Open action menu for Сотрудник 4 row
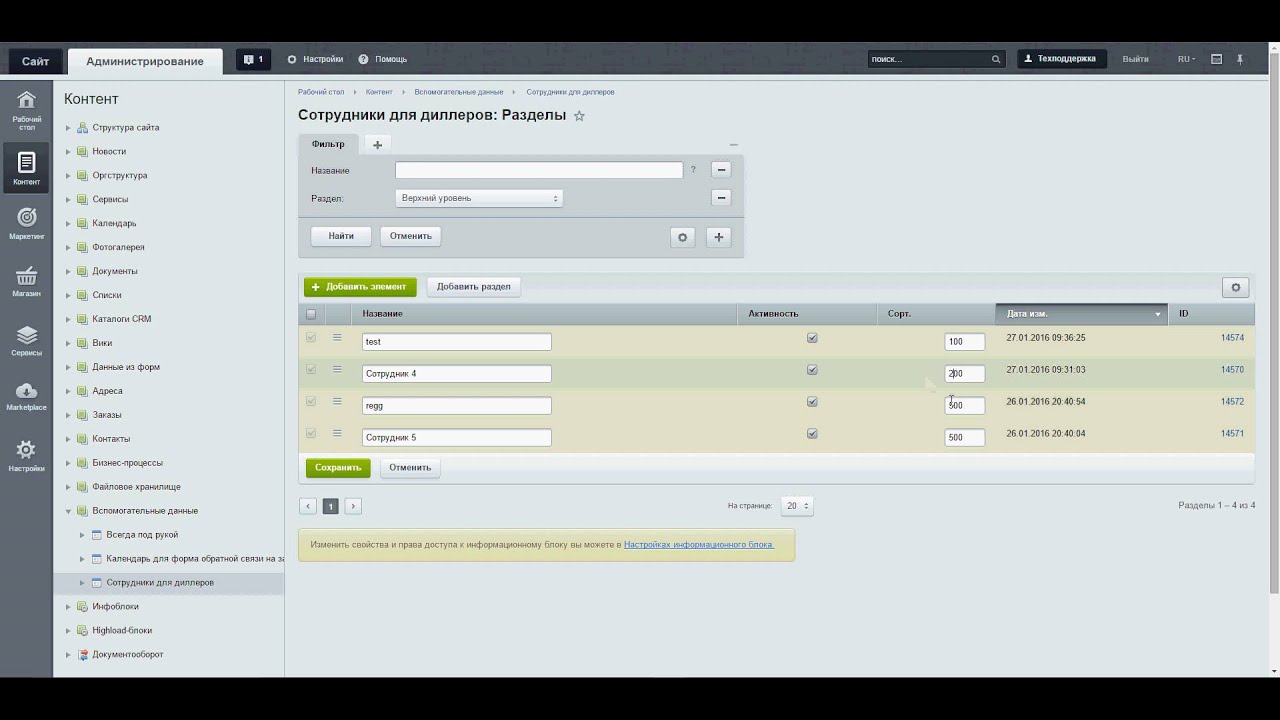The height and width of the screenshot is (720, 1280). pyautogui.click(x=337, y=370)
